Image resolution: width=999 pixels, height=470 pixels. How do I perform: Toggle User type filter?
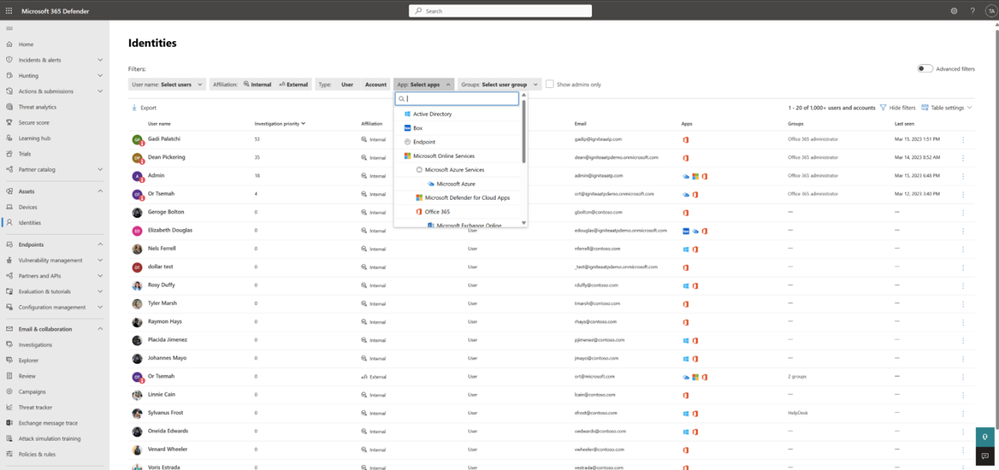347,84
